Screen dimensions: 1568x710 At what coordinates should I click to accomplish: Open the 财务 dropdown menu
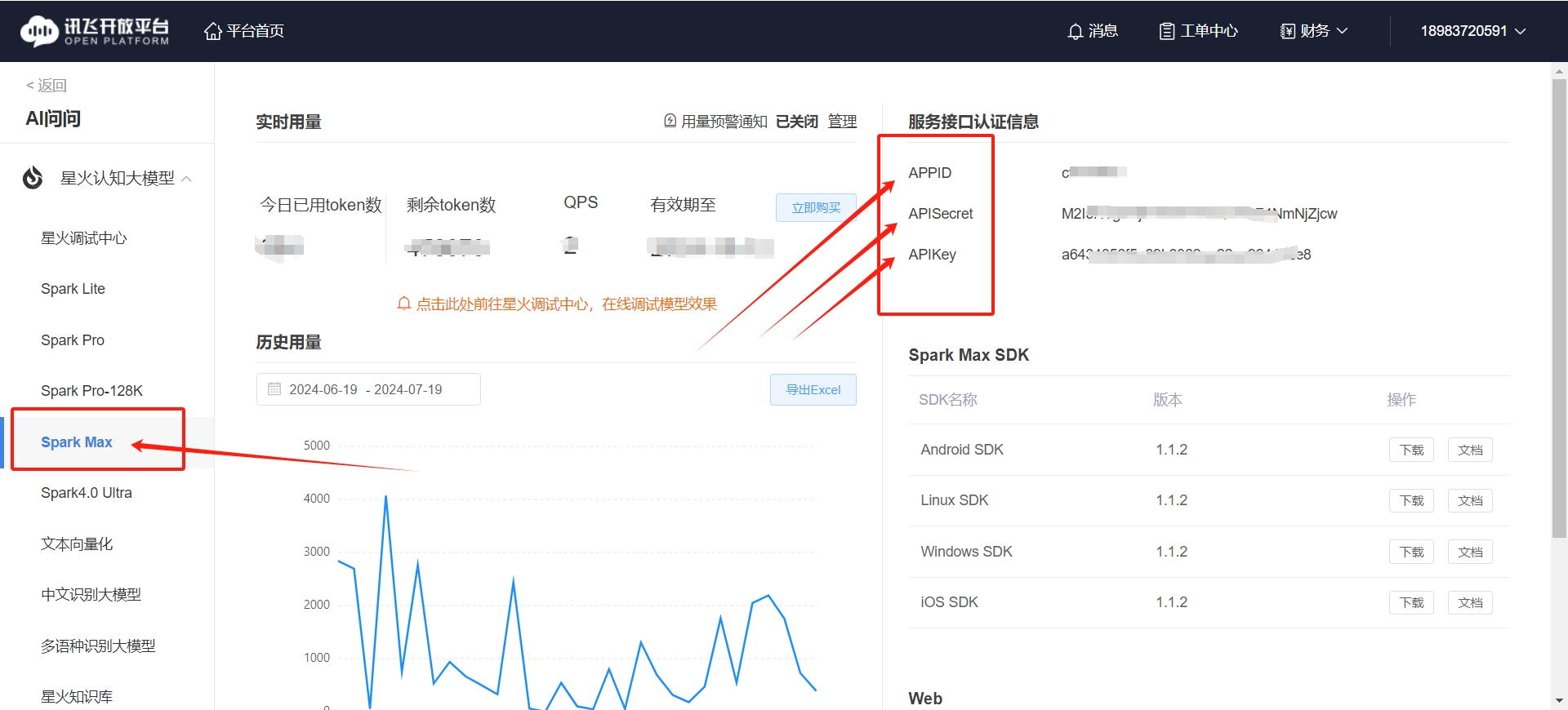[x=1314, y=31]
